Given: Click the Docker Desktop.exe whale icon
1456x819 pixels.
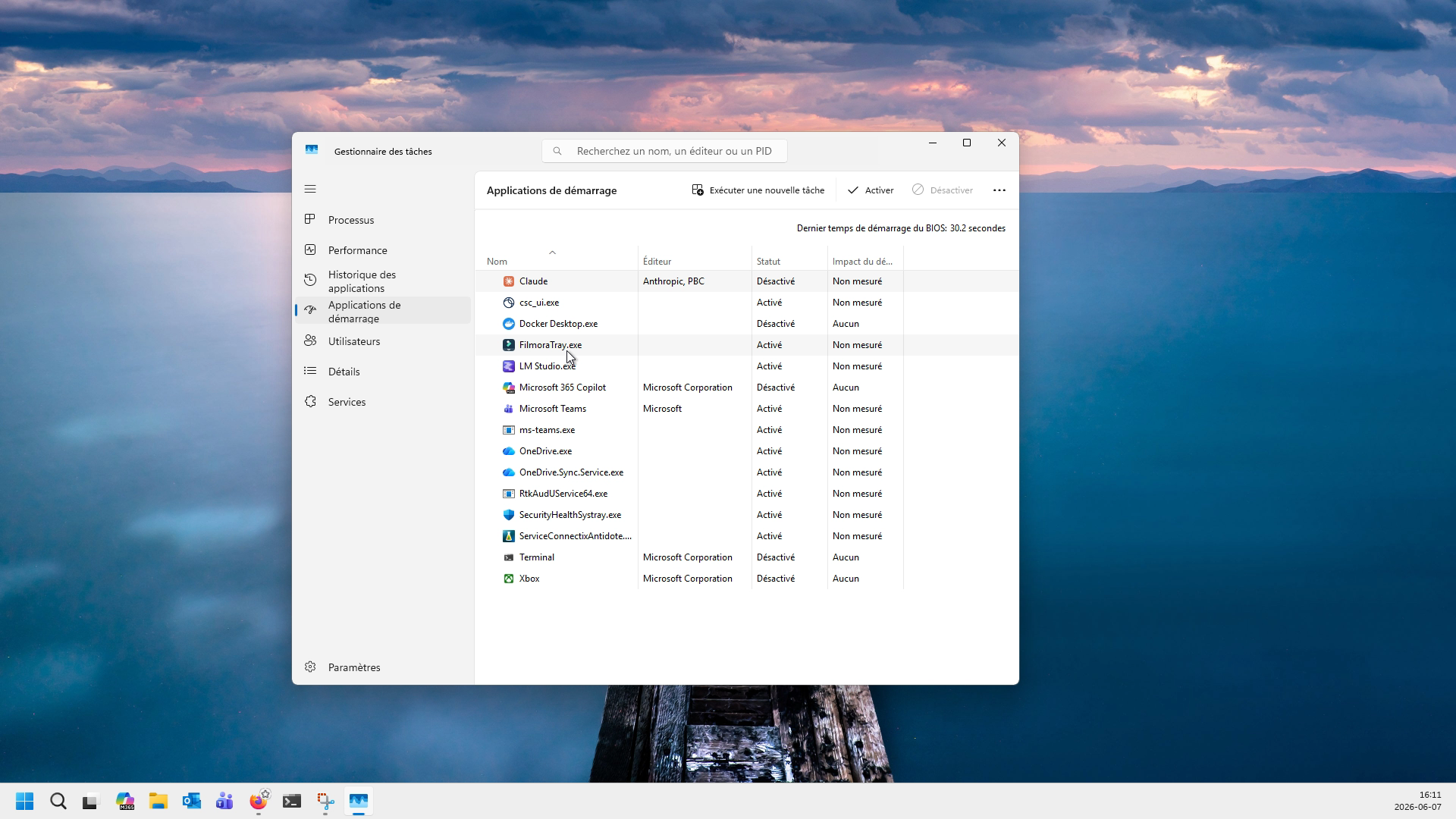Looking at the screenshot, I should (x=509, y=324).
